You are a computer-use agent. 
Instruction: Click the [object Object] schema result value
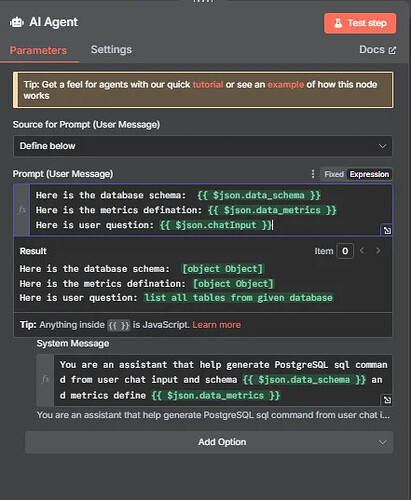(222, 269)
